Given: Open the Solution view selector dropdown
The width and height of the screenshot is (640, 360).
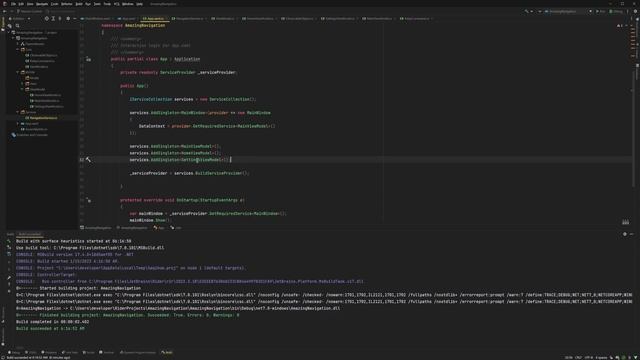Looking at the screenshot, I should click(x=19, y=18).
